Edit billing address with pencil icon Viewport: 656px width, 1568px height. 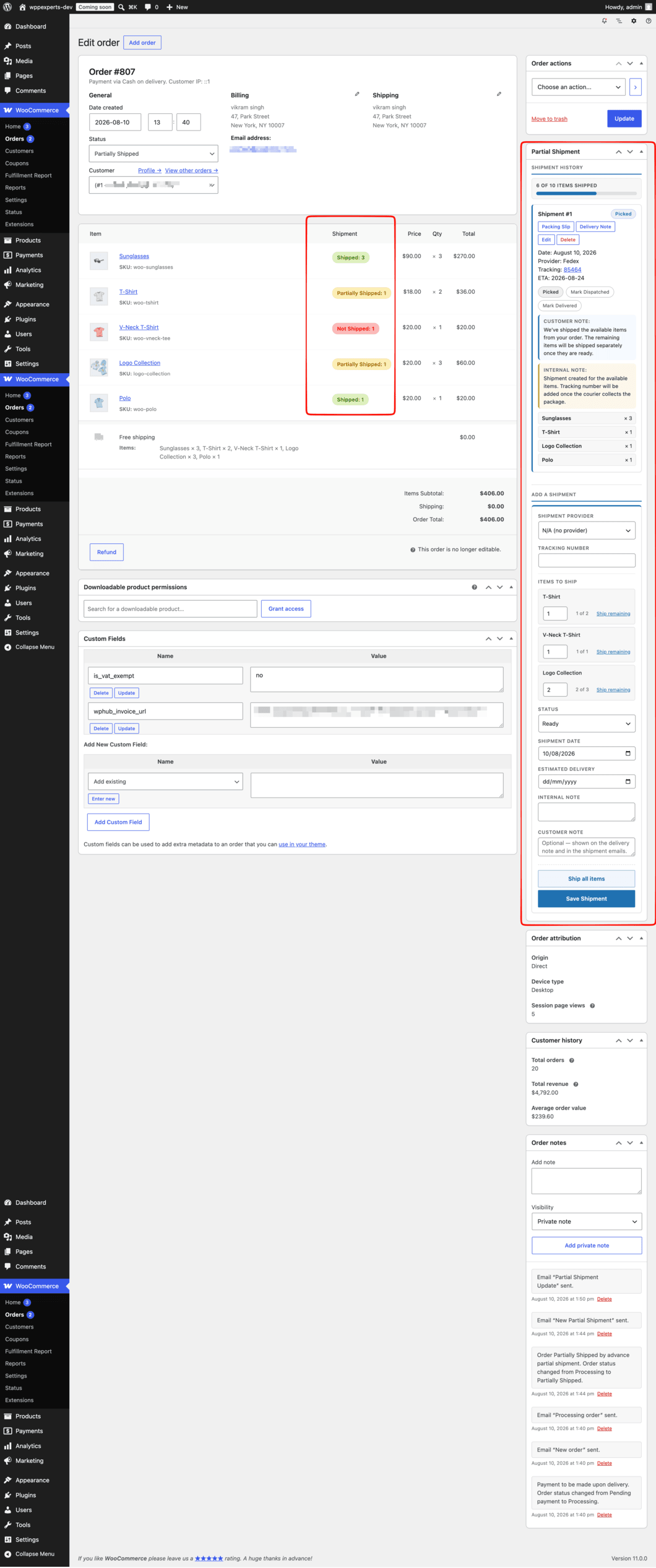[357, 94]
